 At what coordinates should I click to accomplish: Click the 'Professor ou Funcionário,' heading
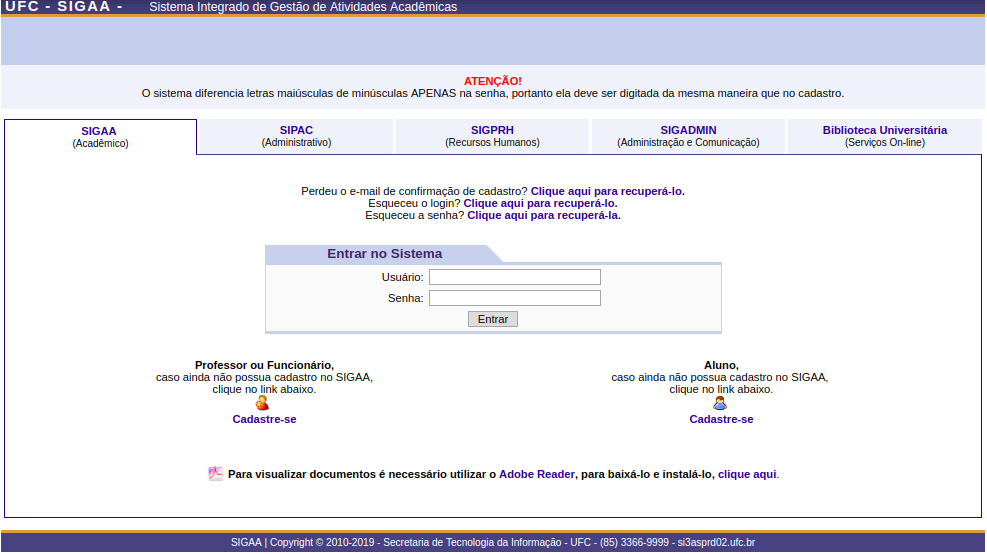point(264,365)
